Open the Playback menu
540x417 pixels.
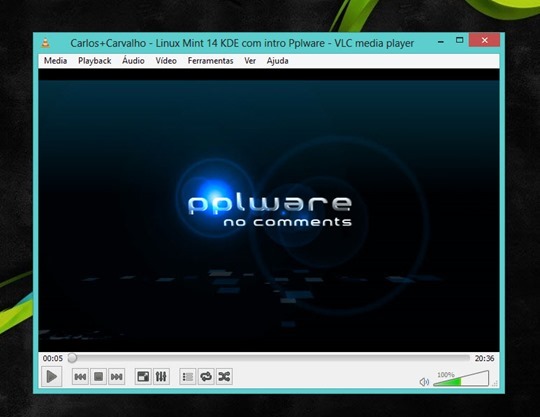(x=94, y=61)
